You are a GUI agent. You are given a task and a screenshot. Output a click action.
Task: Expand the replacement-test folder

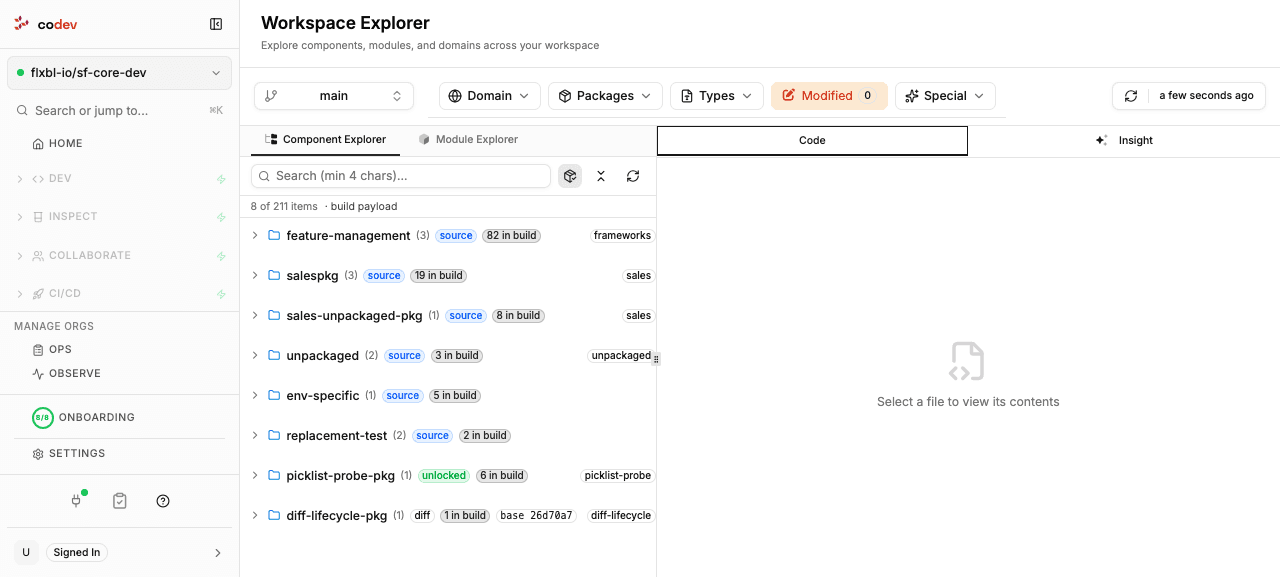pos(255,436)
